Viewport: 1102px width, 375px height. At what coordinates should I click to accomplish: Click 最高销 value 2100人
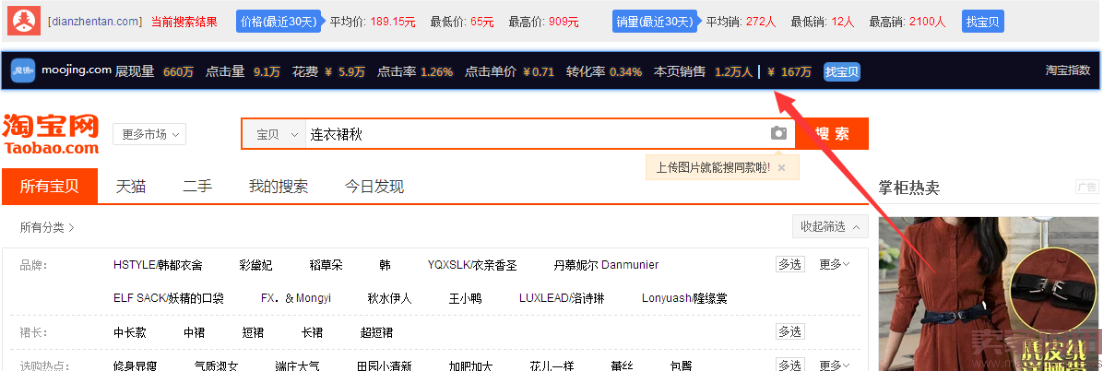[x=927, y=22]
